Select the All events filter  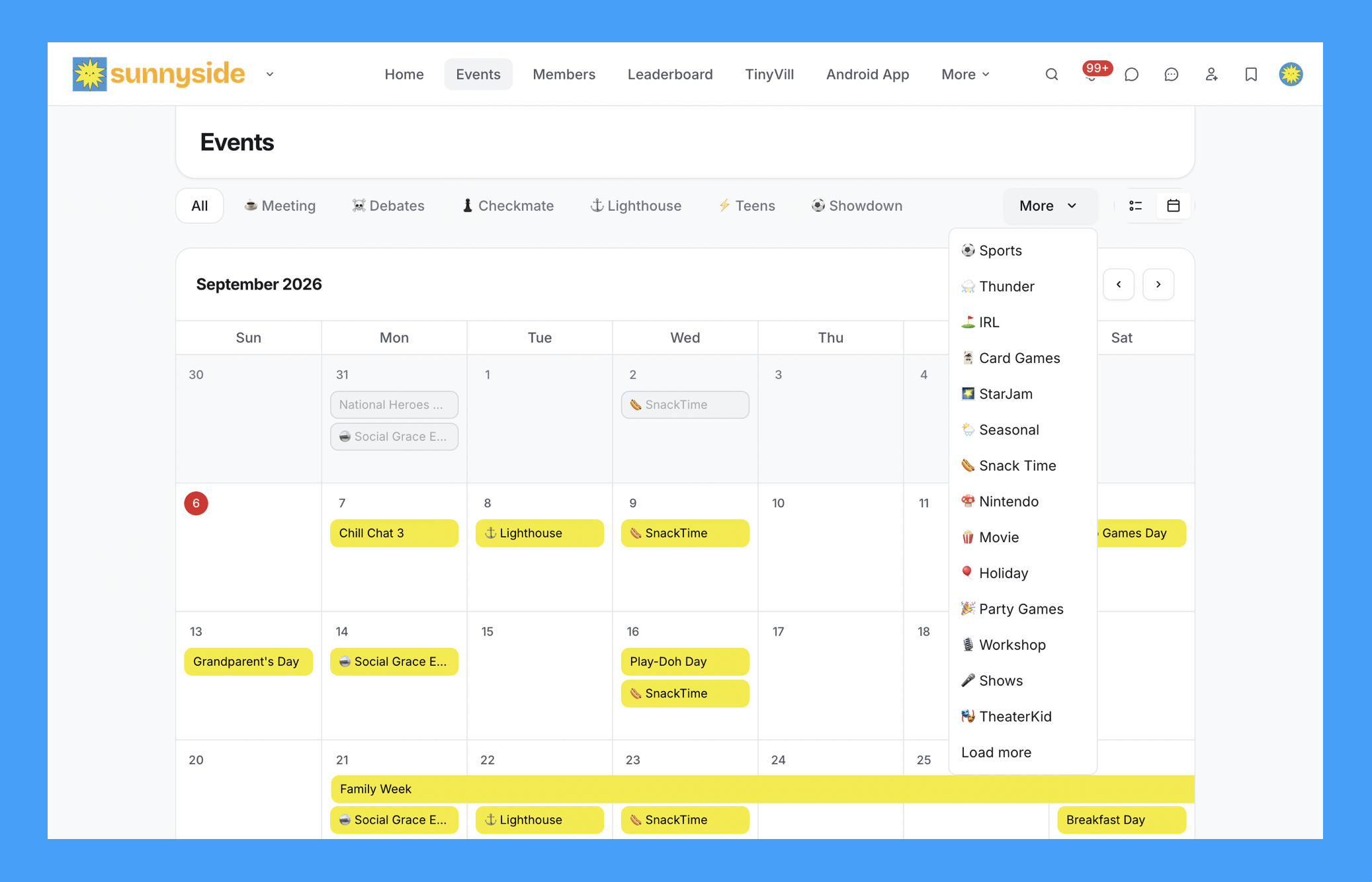pos(200,206)
